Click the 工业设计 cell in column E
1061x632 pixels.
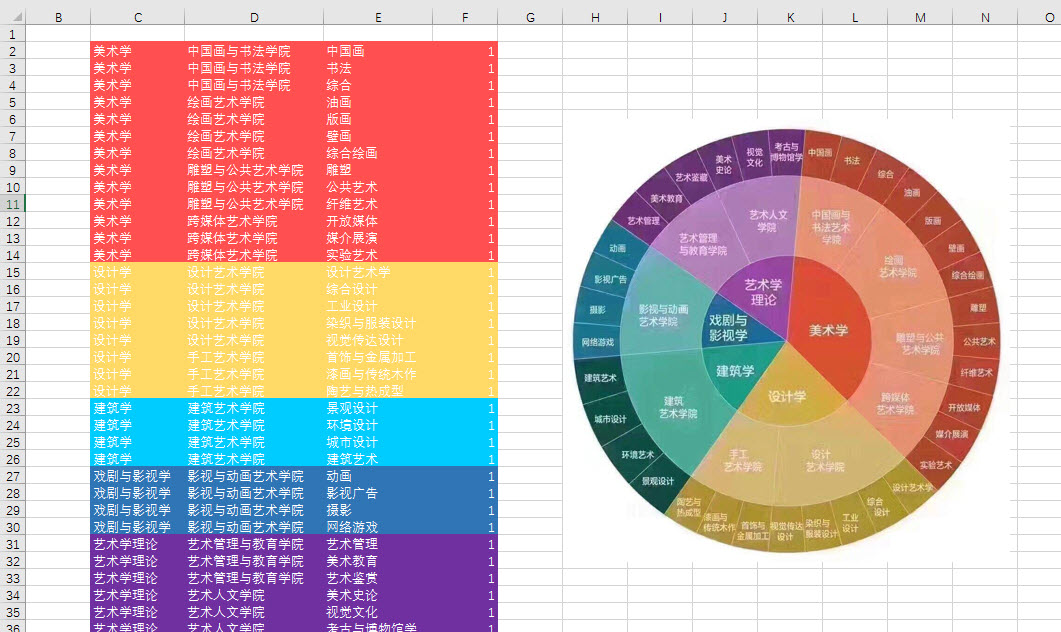(x=378, y=306)
